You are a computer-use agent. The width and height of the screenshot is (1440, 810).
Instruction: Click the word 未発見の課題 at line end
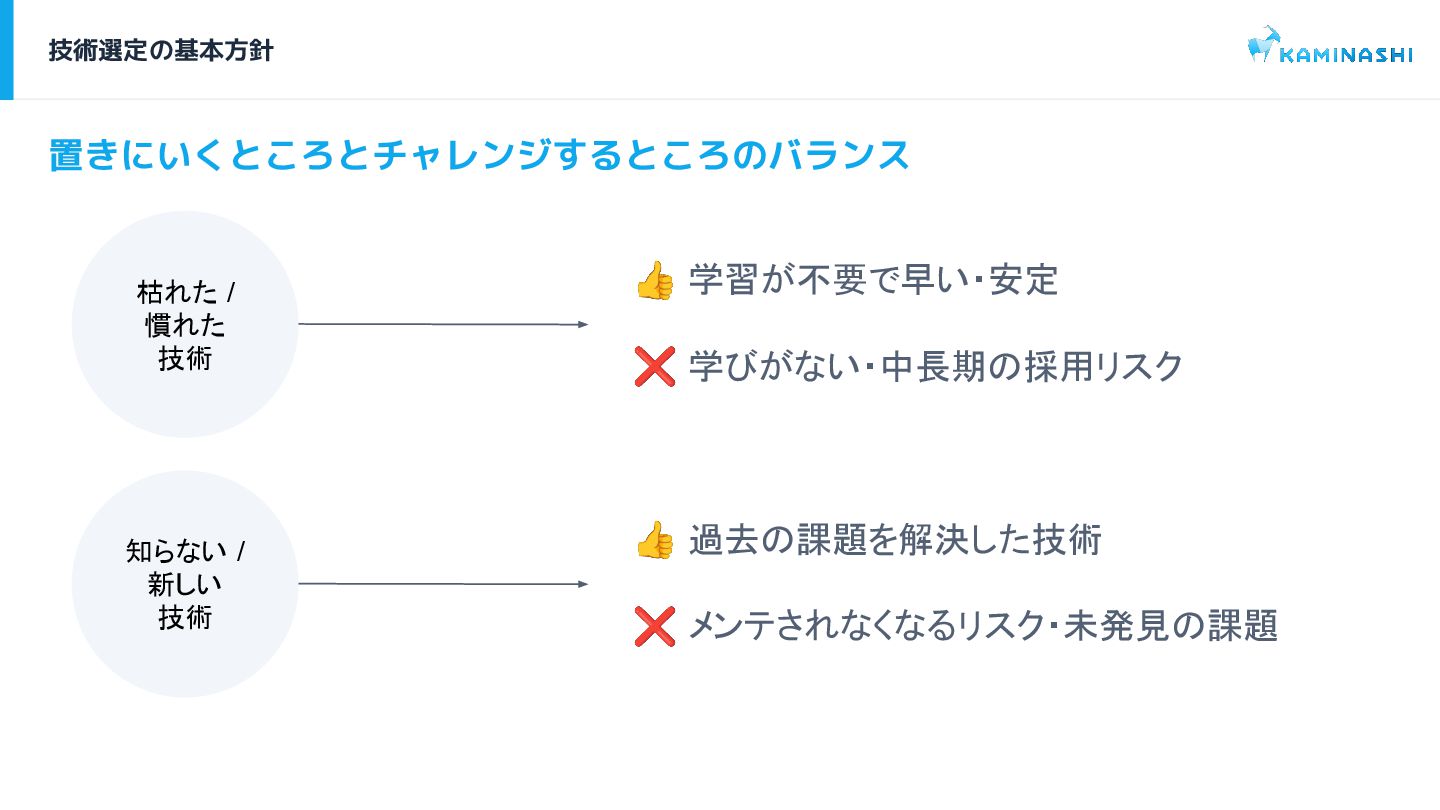(1172, 627)
